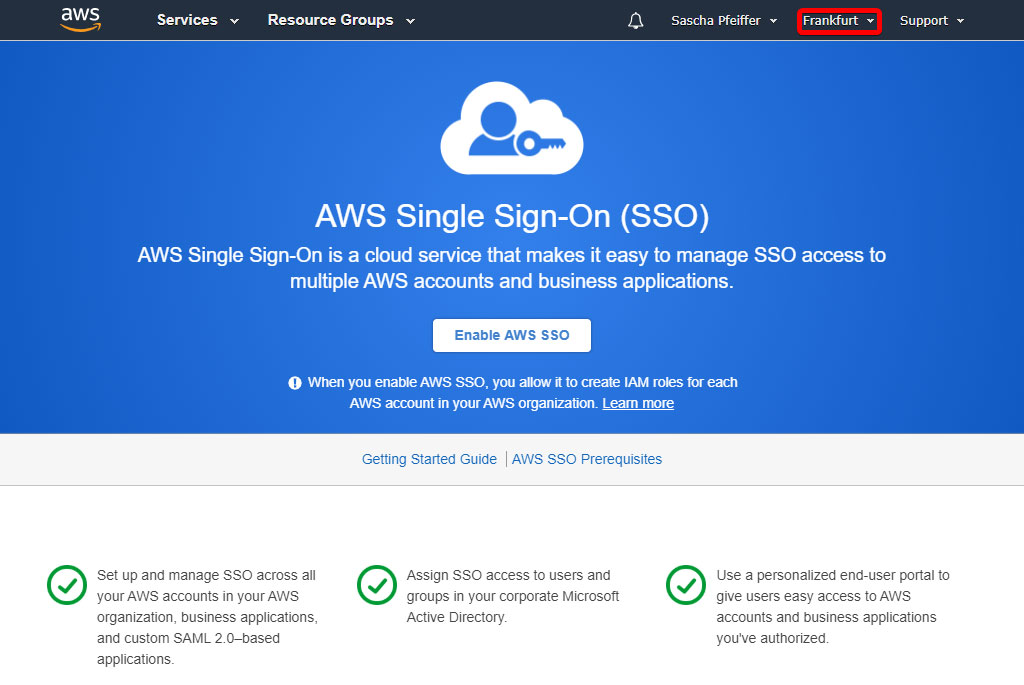This screenshot has height=685, width=1024.
Task: Open AWS SSO Prerequisites
Action: pos(587,458)
